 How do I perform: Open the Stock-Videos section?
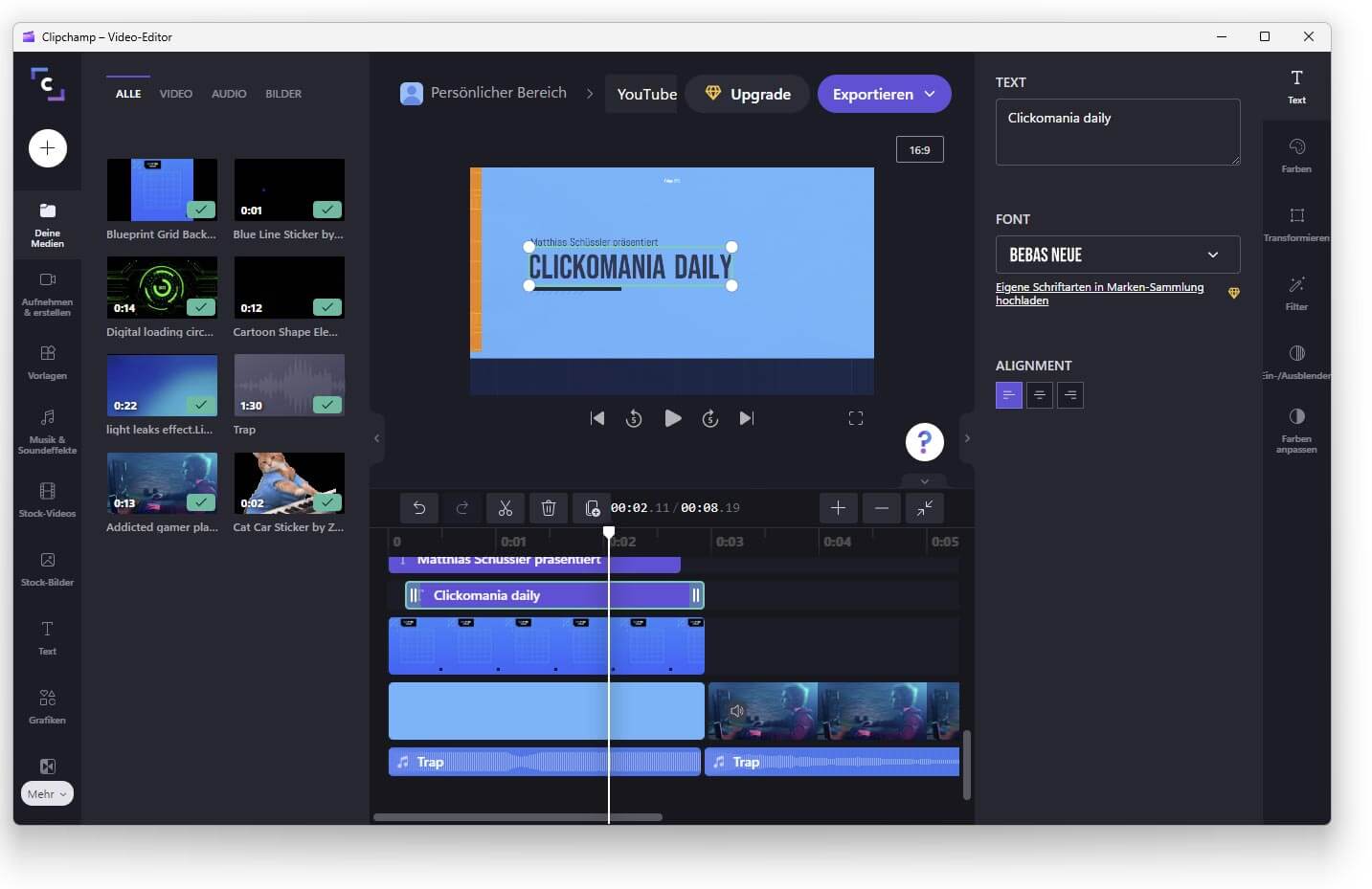click(x=47, y=500)
